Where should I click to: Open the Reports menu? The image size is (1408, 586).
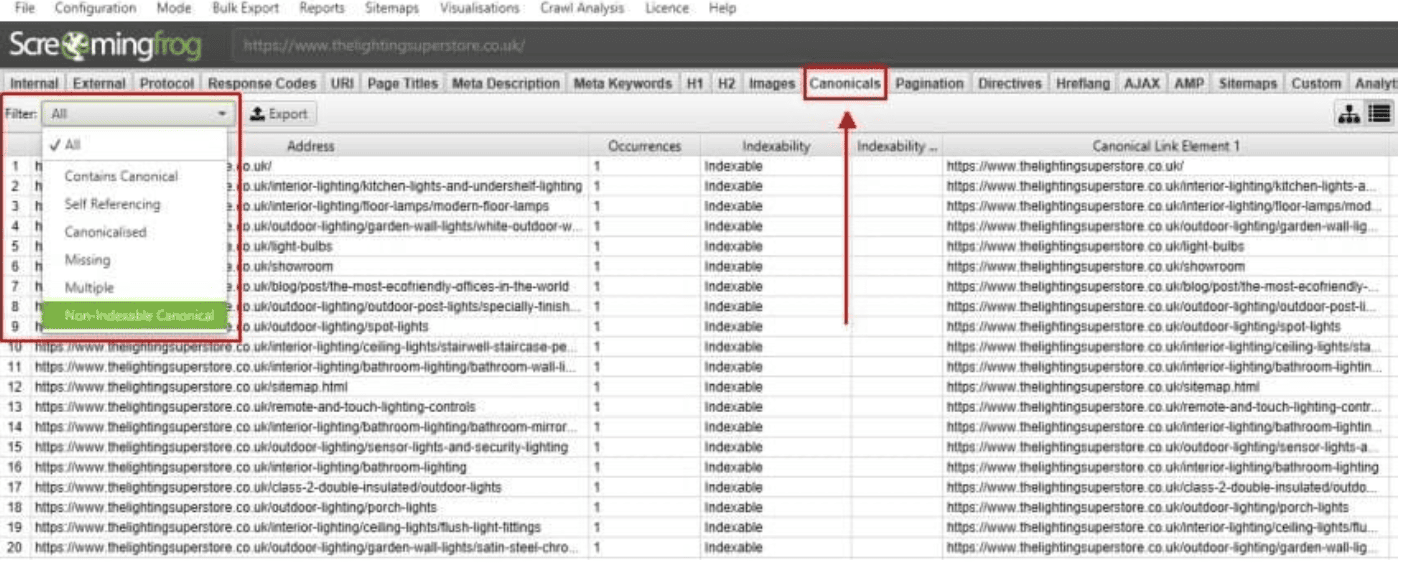(322, 8)
